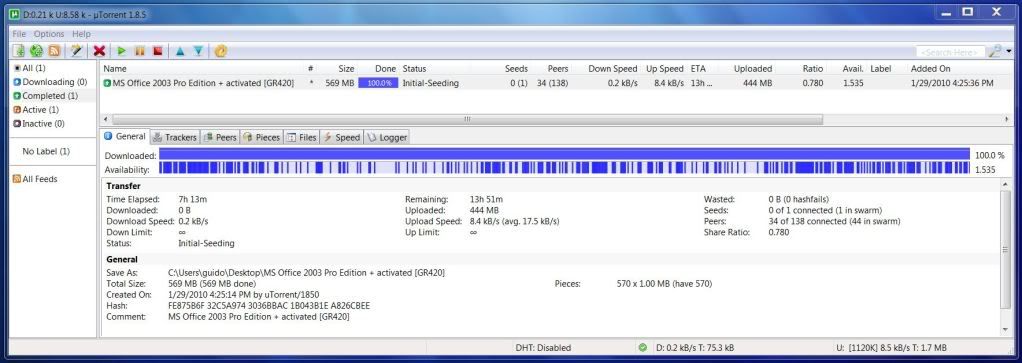Sort by the Size column header

coord(346,68)
